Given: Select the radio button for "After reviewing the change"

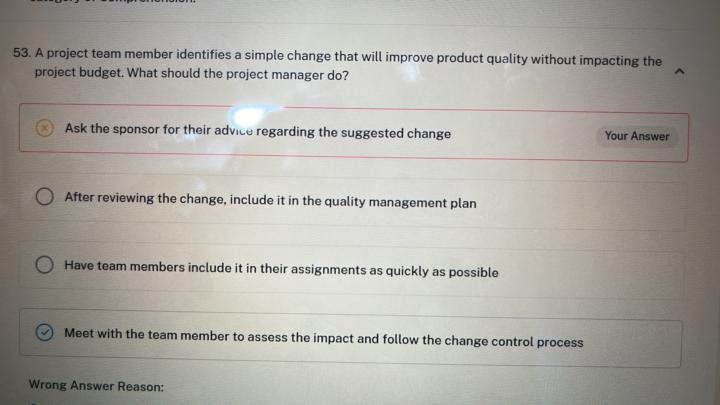Looking at the screenshot, I should tap(45, 197).
